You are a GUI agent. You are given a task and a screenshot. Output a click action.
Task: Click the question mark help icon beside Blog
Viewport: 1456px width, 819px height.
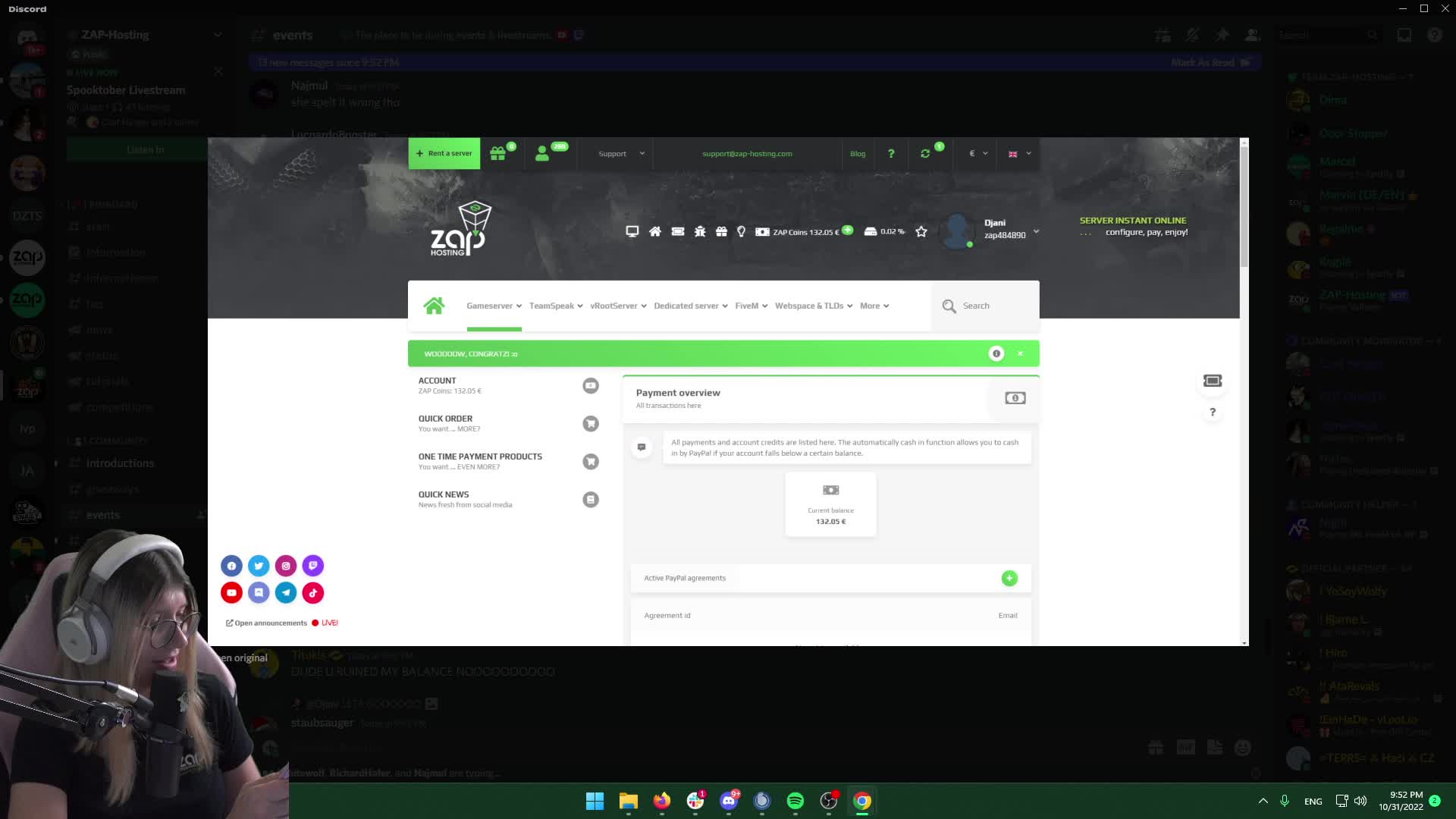click(x=891, y=153)
